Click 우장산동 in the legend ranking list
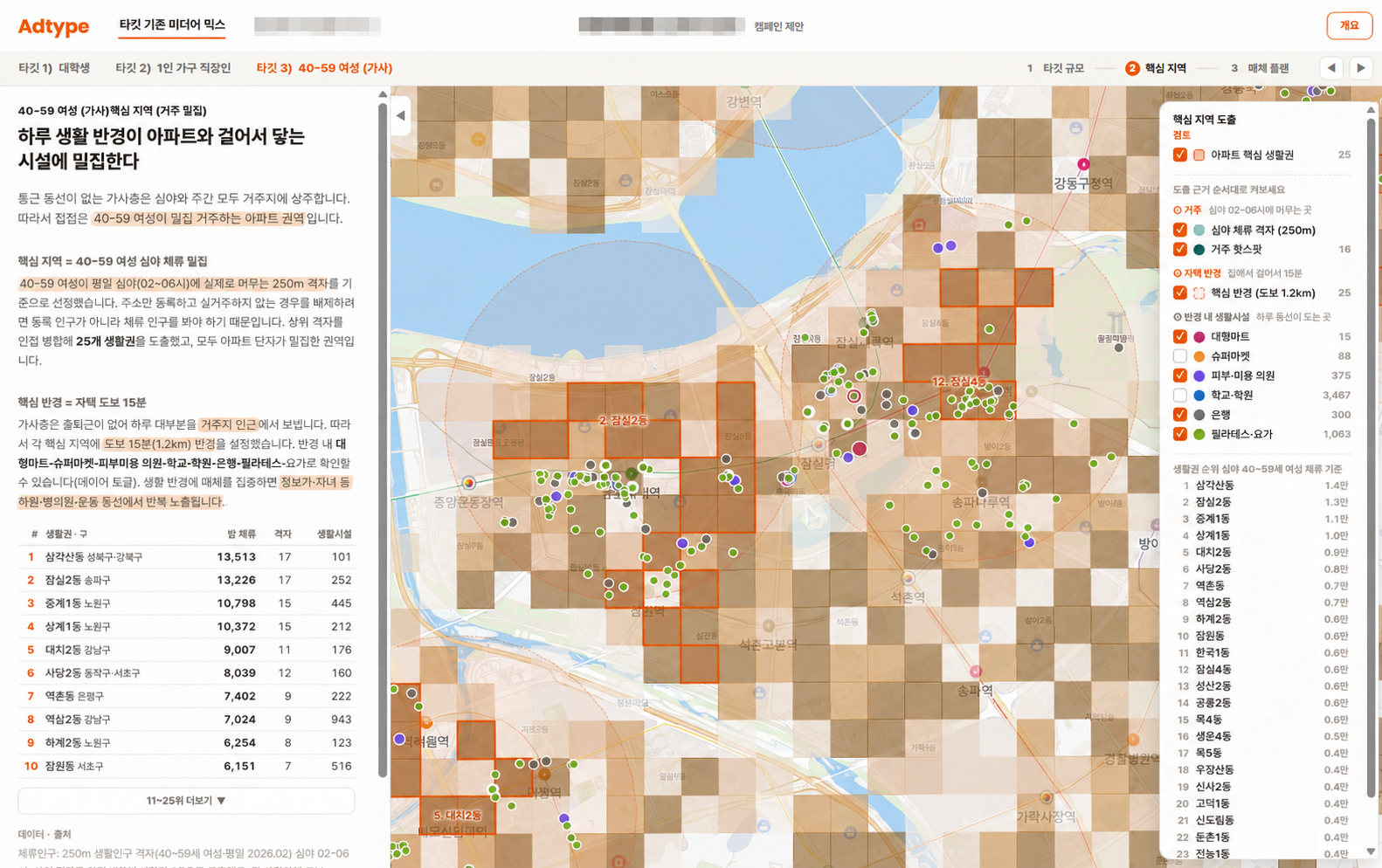 tap(1214, 770)
